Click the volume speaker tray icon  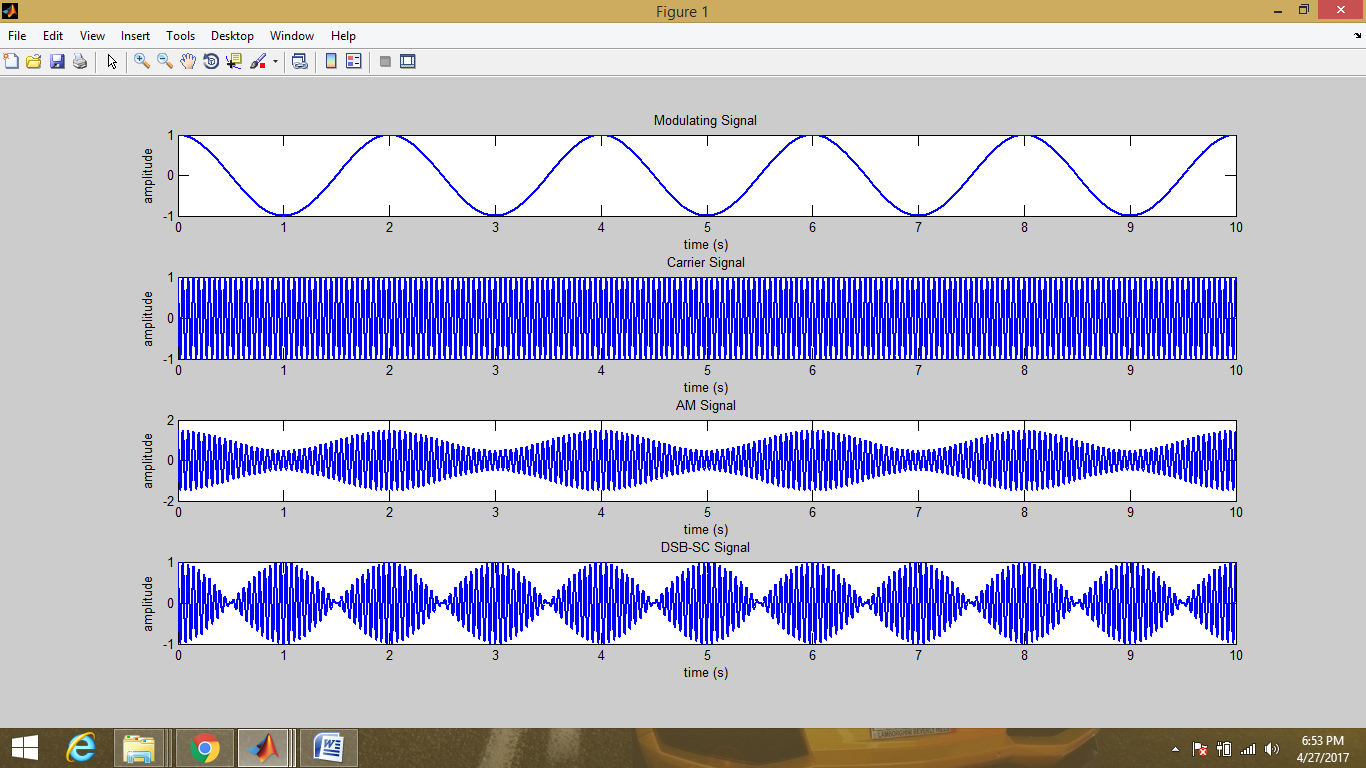1272,749
